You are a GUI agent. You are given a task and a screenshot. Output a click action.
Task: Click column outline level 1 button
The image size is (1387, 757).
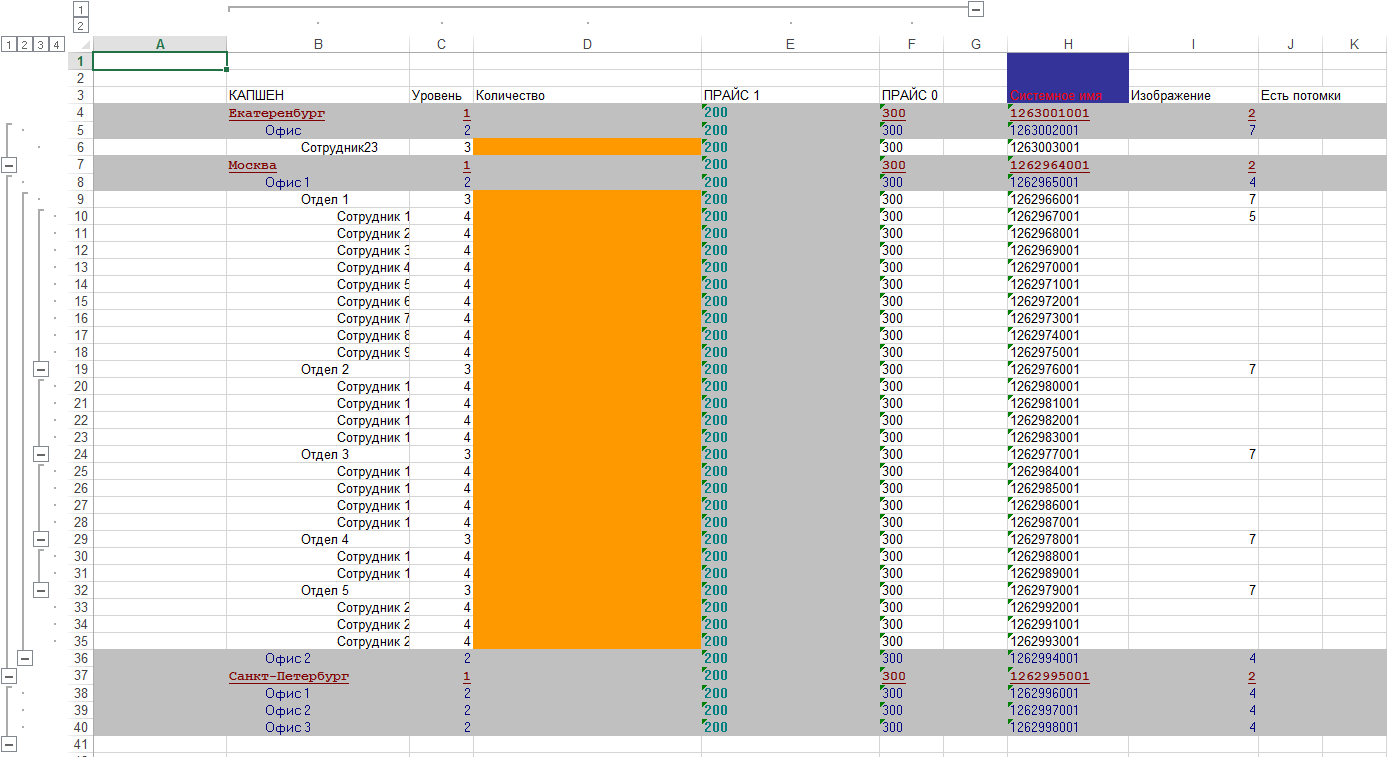point(81,9)
